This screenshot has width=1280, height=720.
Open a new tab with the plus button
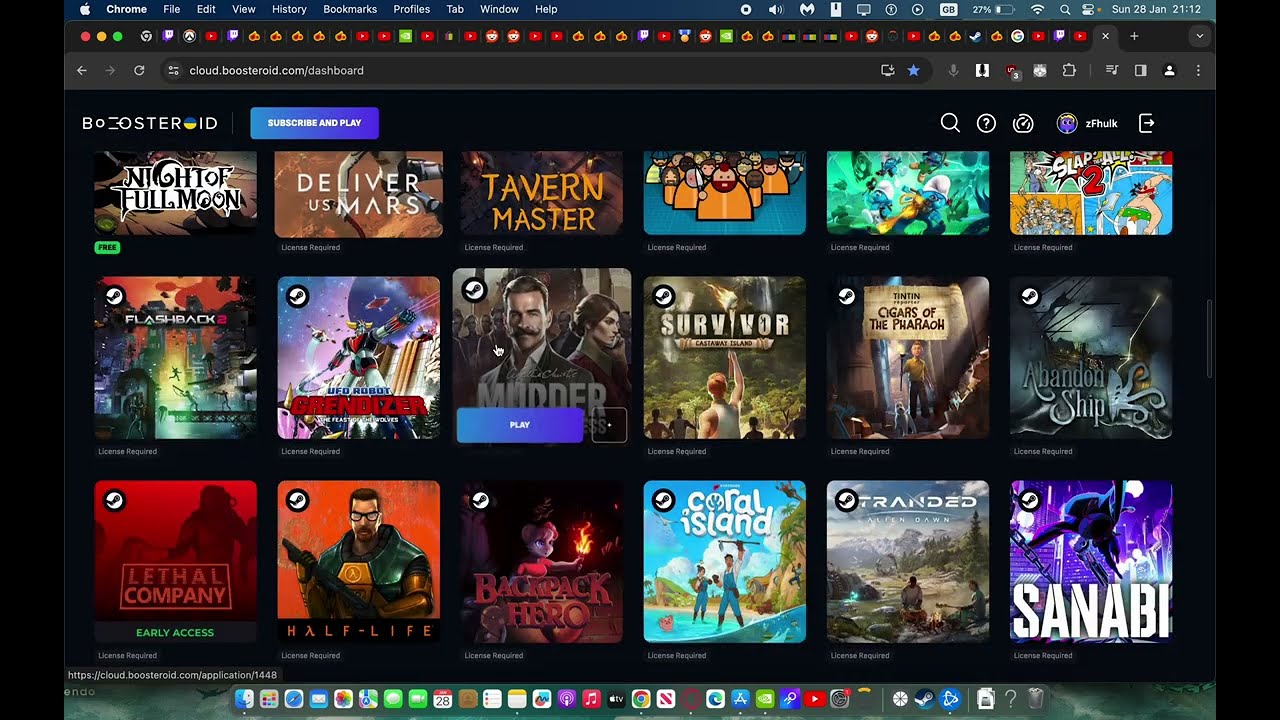[1134, 36]
